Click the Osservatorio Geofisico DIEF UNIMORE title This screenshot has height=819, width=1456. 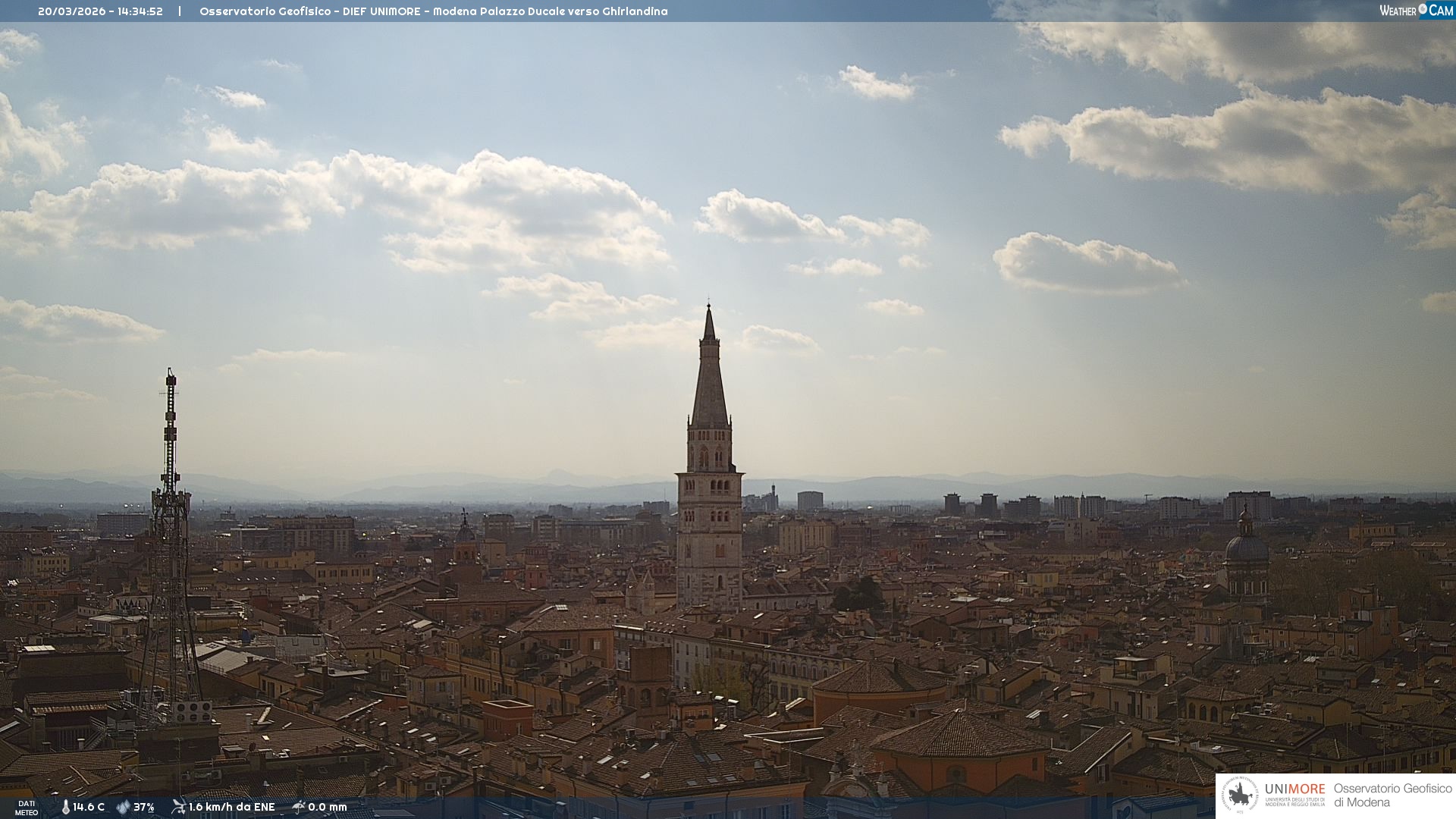pos(433,11)
